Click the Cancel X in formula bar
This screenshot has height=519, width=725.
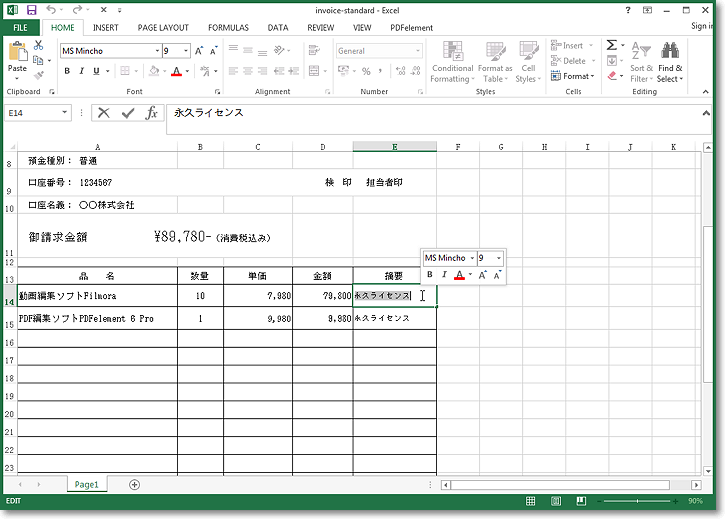point(104,112)
